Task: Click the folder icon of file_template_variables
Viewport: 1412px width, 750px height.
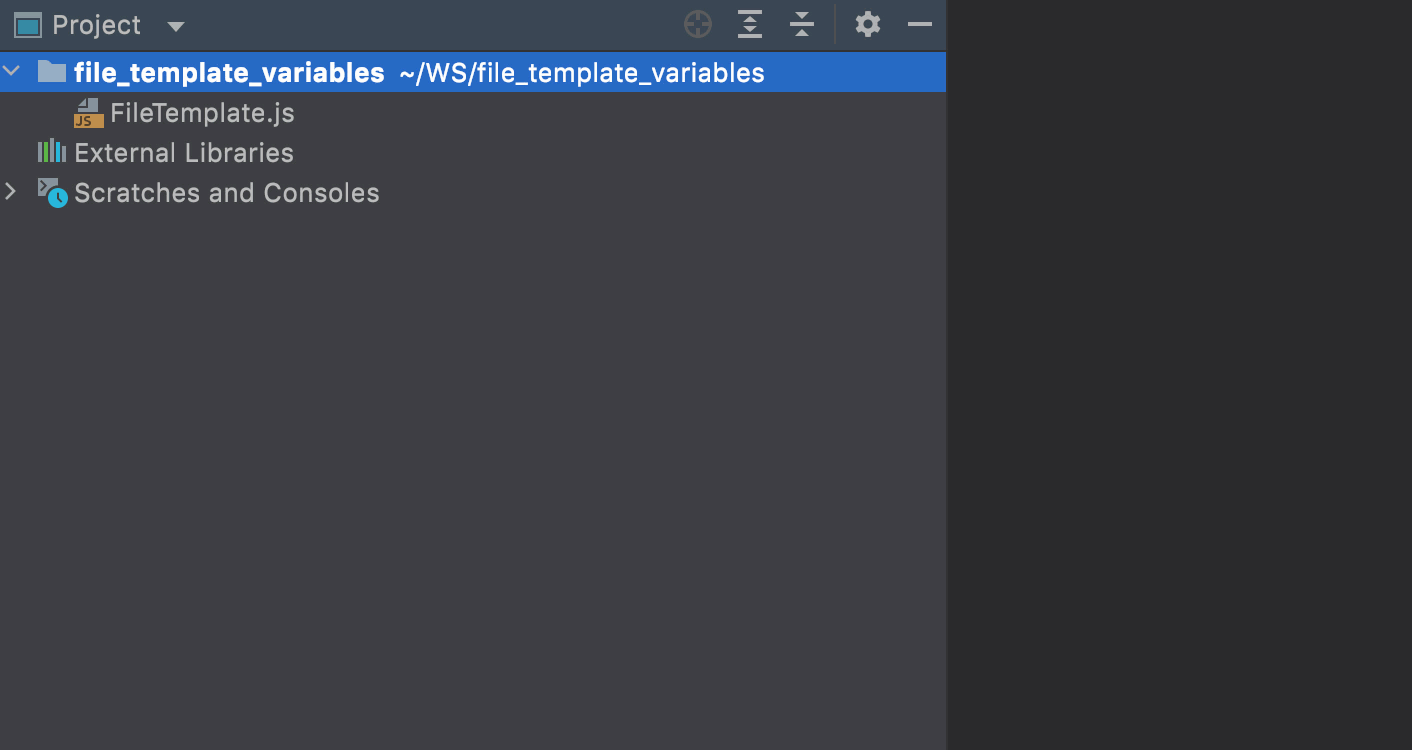Action: point(51,71)
